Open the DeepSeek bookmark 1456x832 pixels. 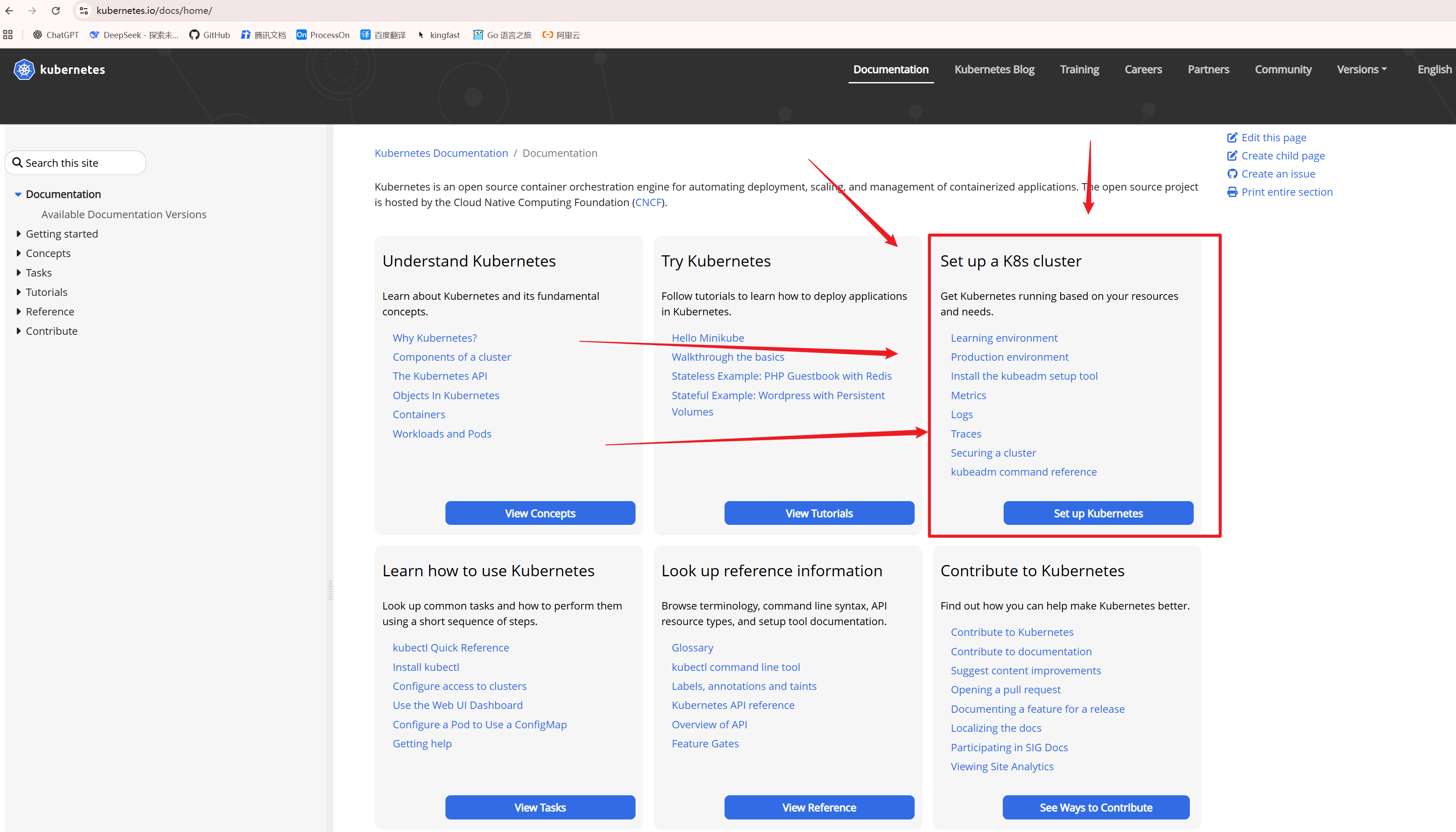click(x=134, y=35)
